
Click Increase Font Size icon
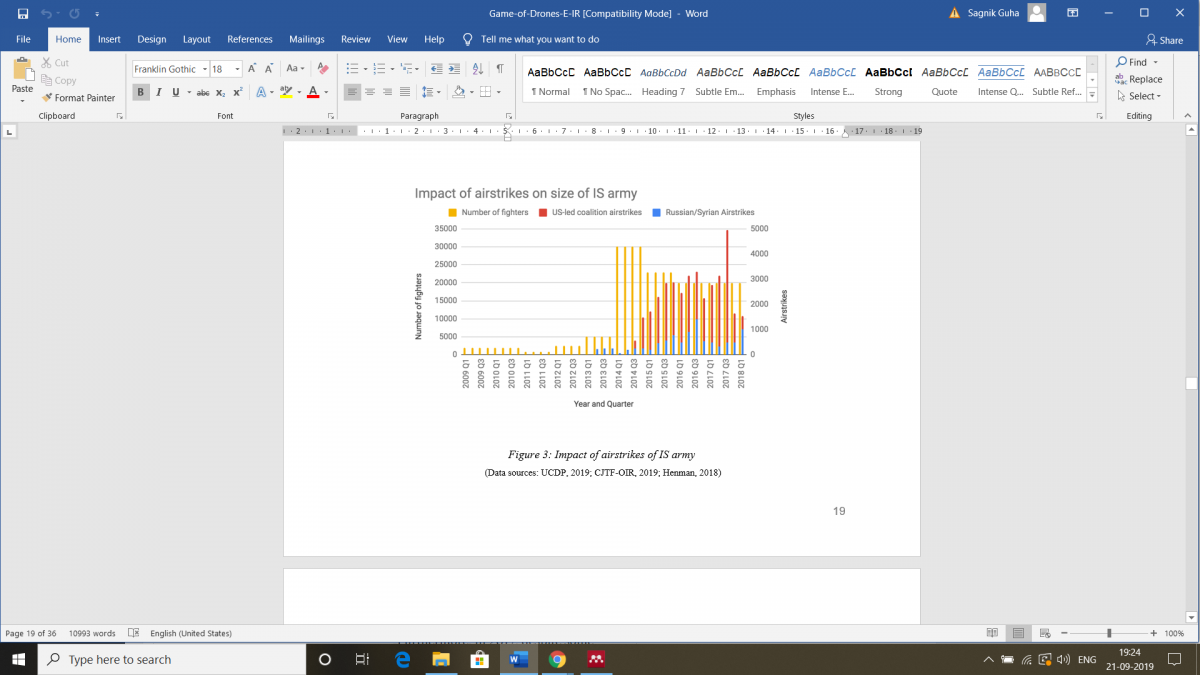click(x=252, y=69)
